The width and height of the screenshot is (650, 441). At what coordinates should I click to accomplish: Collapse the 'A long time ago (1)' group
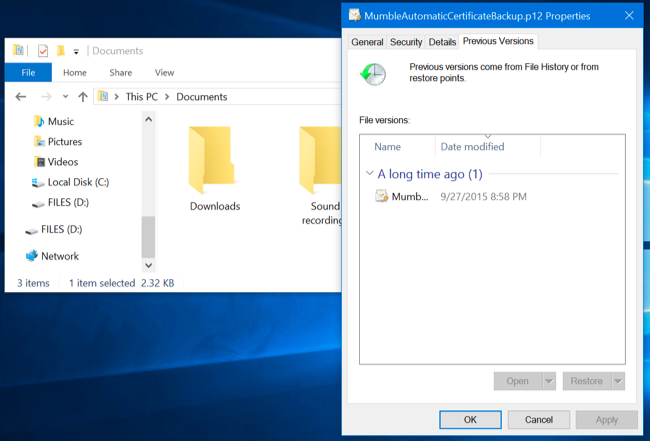pyautogui.click(x=369, y=173)
